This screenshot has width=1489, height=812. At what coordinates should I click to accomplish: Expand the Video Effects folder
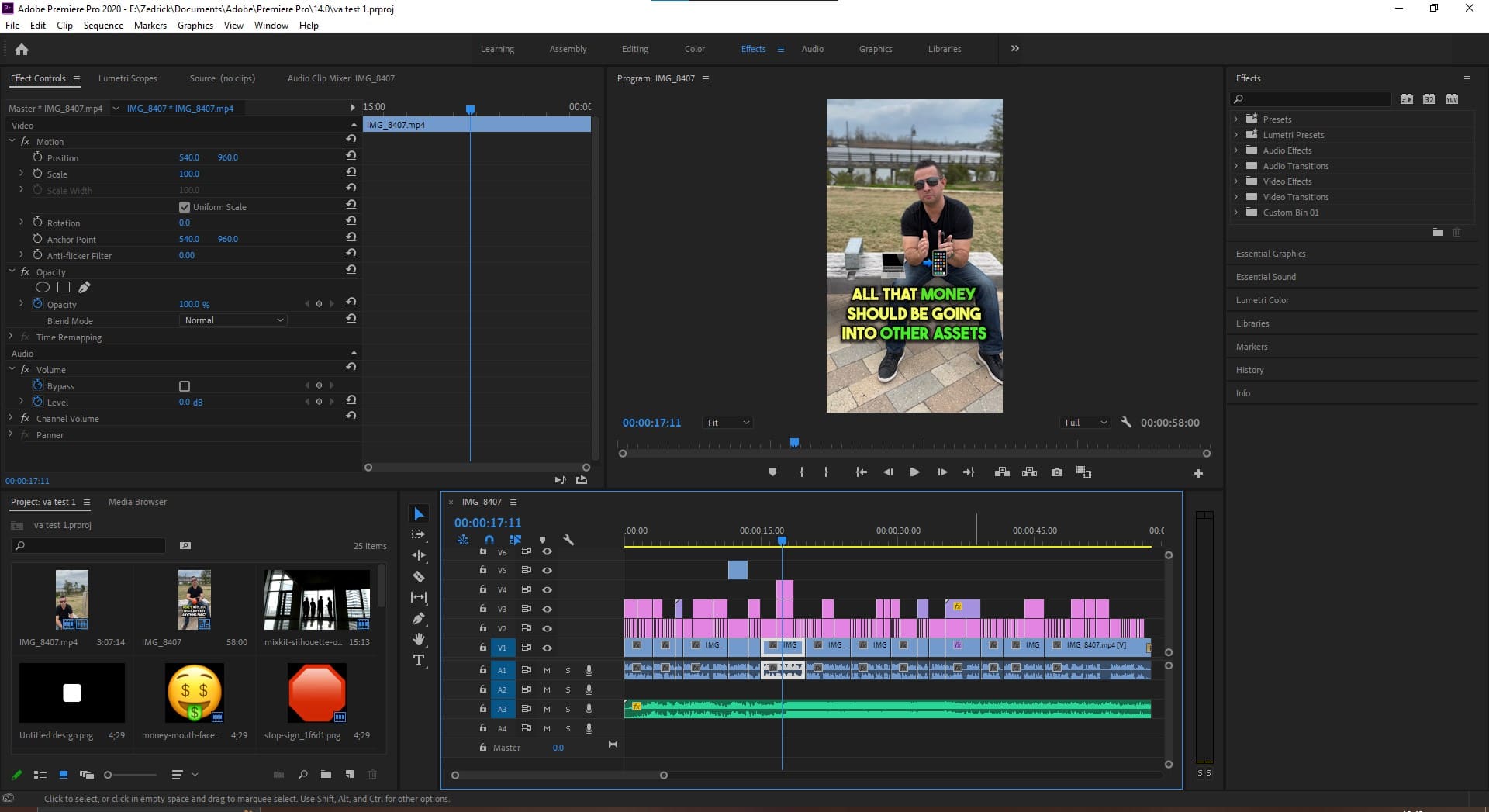[1236, 181]
